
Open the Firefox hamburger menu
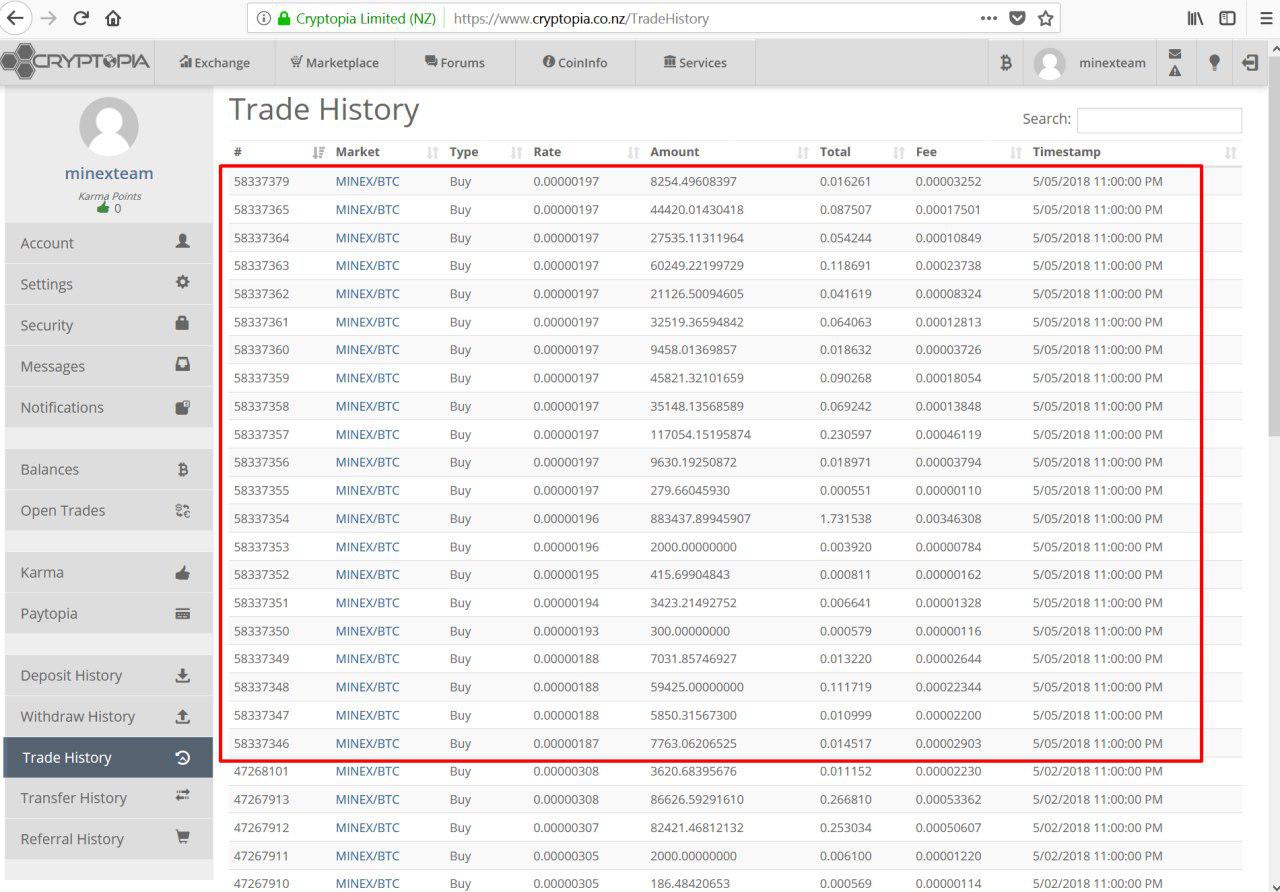pyautogui.click(x=1265, y=18)
